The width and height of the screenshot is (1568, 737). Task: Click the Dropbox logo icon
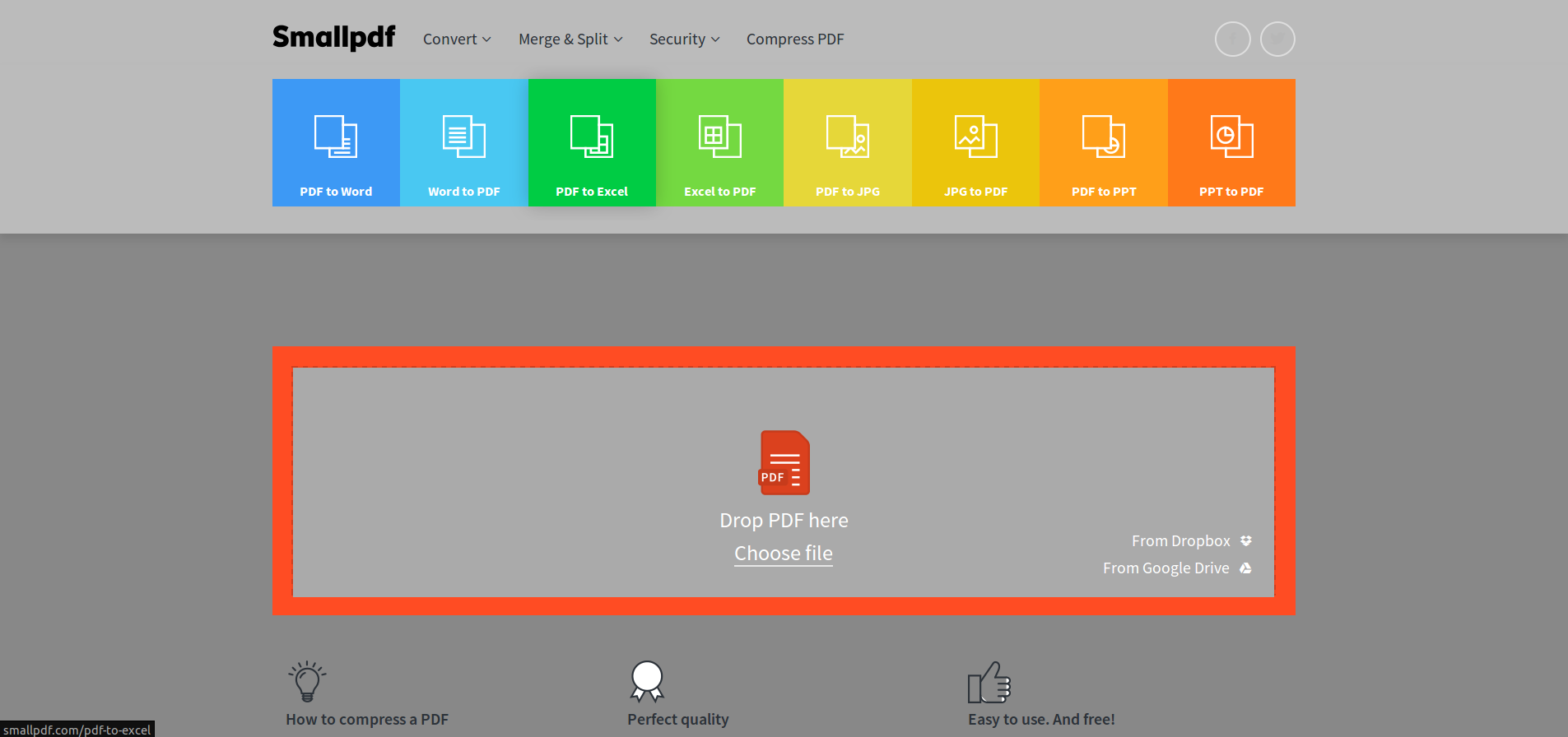coord(1246,540)
